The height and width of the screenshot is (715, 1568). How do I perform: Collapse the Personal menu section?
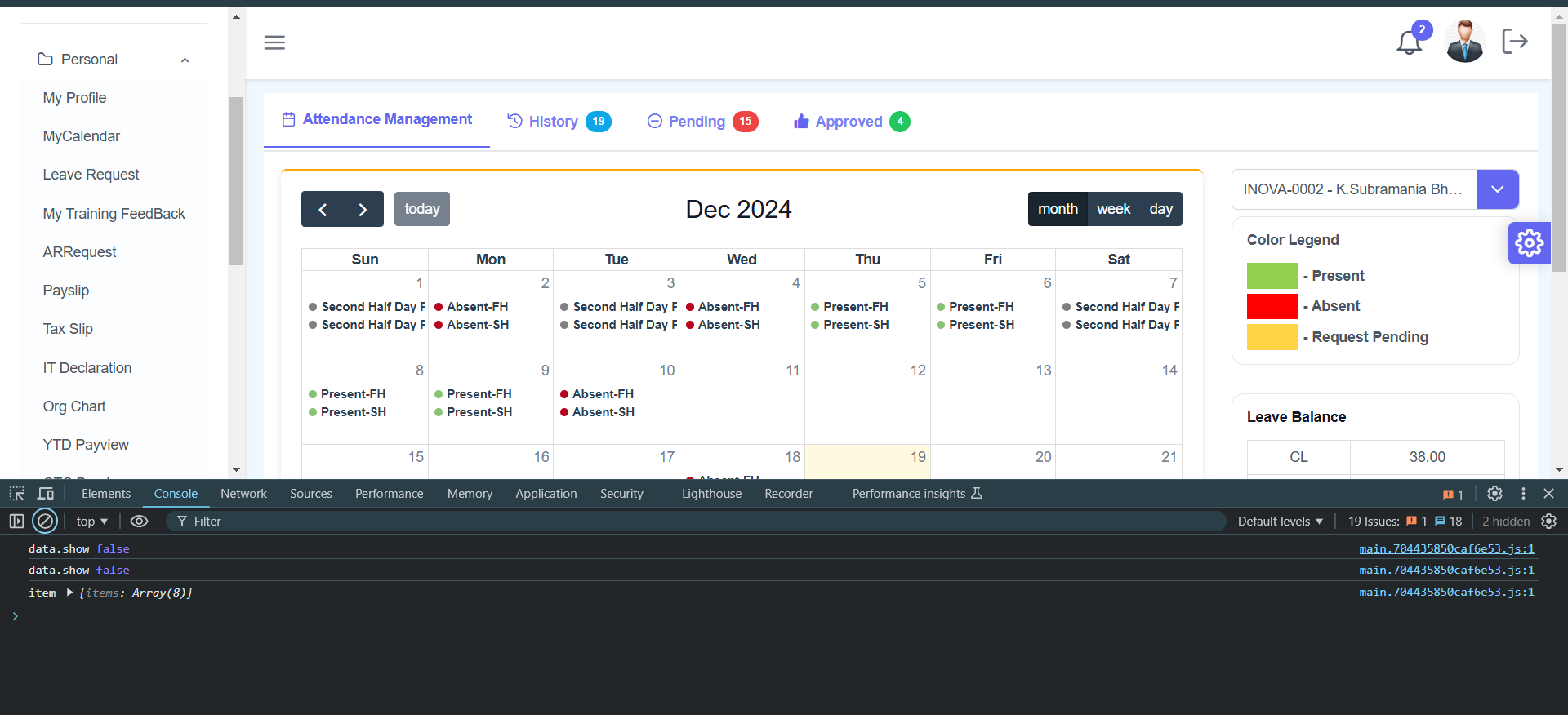[x=185, y=60]
